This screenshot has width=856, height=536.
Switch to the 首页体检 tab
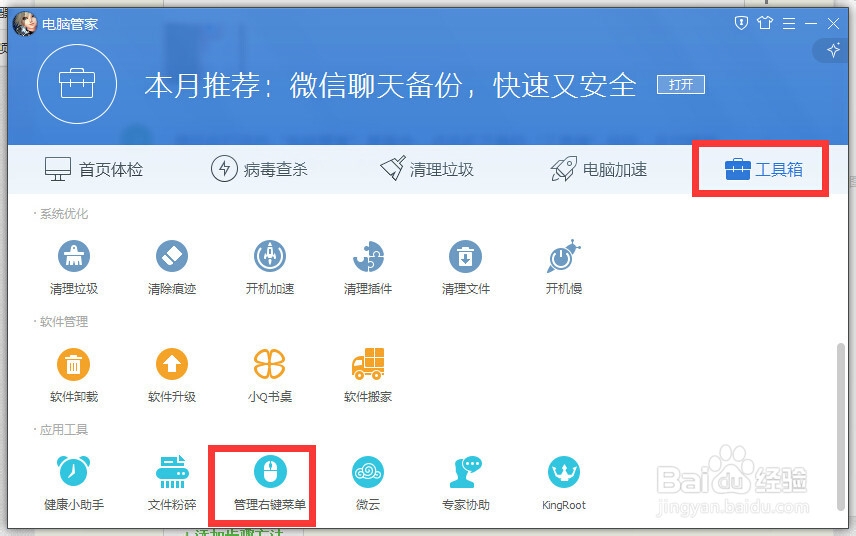[93, 169]
